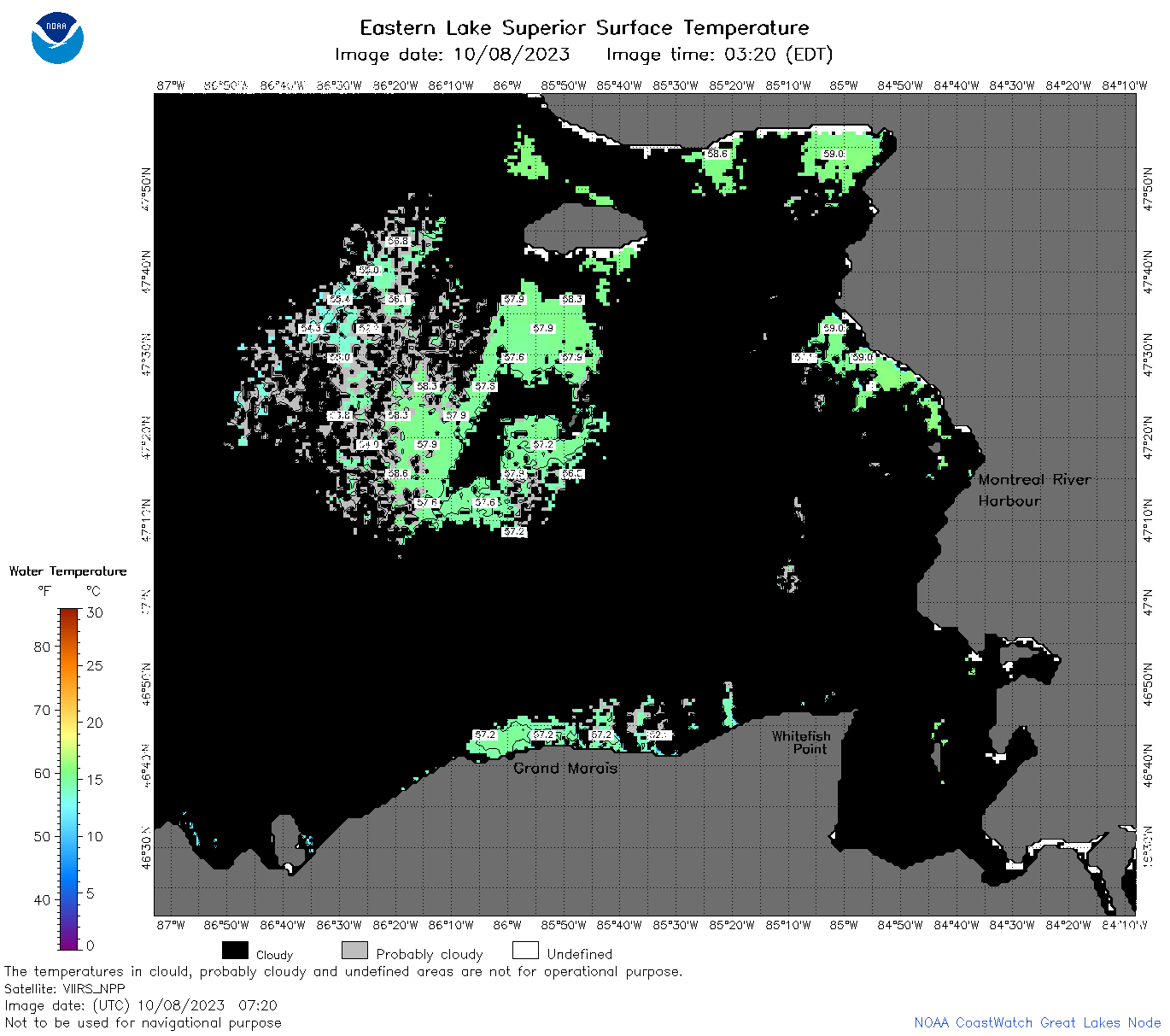Click the 'Cloudy' legend text
1170x1036 pixels.
pos(274,955)
